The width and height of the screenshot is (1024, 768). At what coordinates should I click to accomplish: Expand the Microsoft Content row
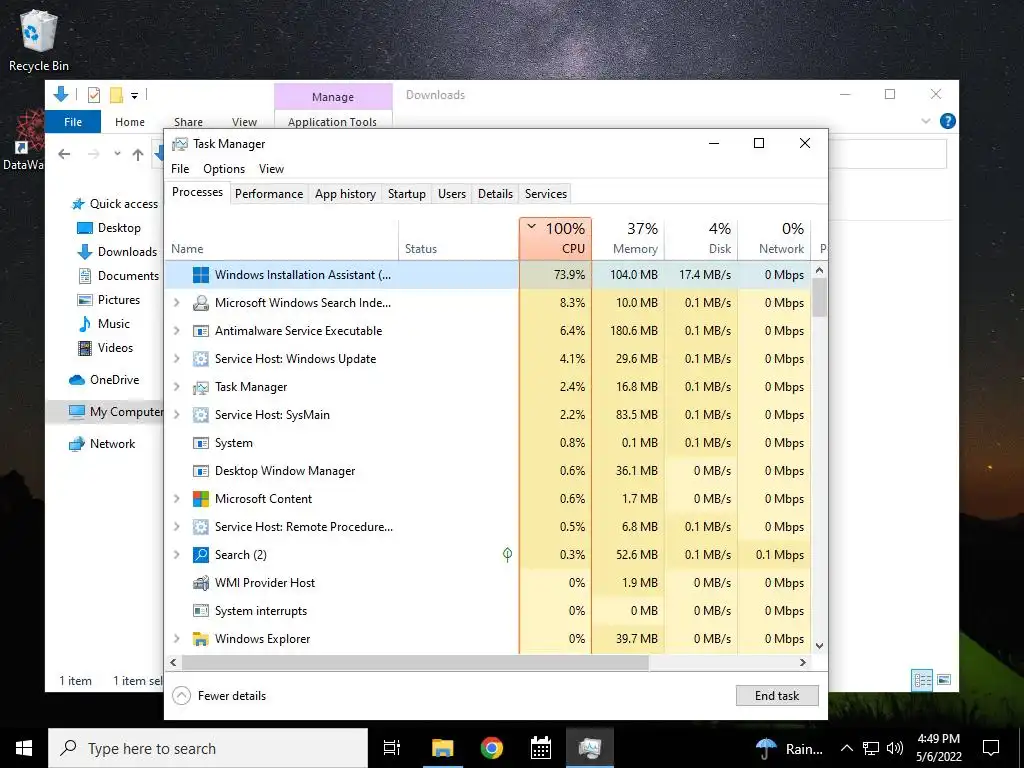176,499
